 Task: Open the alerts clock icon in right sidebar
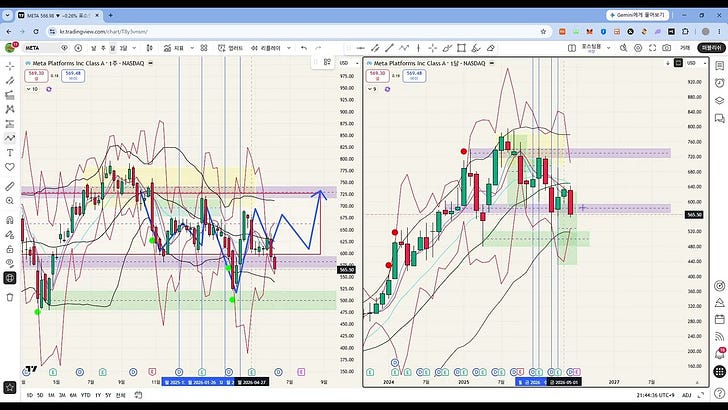[720, 83]
